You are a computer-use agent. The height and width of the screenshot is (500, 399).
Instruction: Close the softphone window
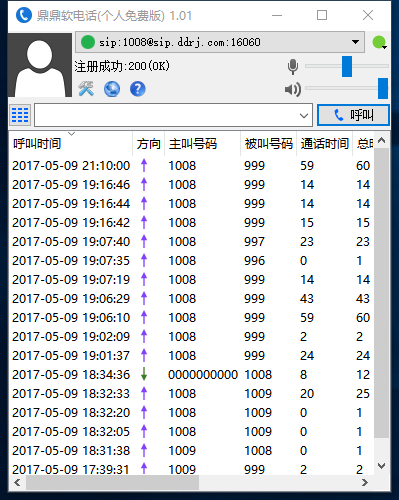(368, 15)
